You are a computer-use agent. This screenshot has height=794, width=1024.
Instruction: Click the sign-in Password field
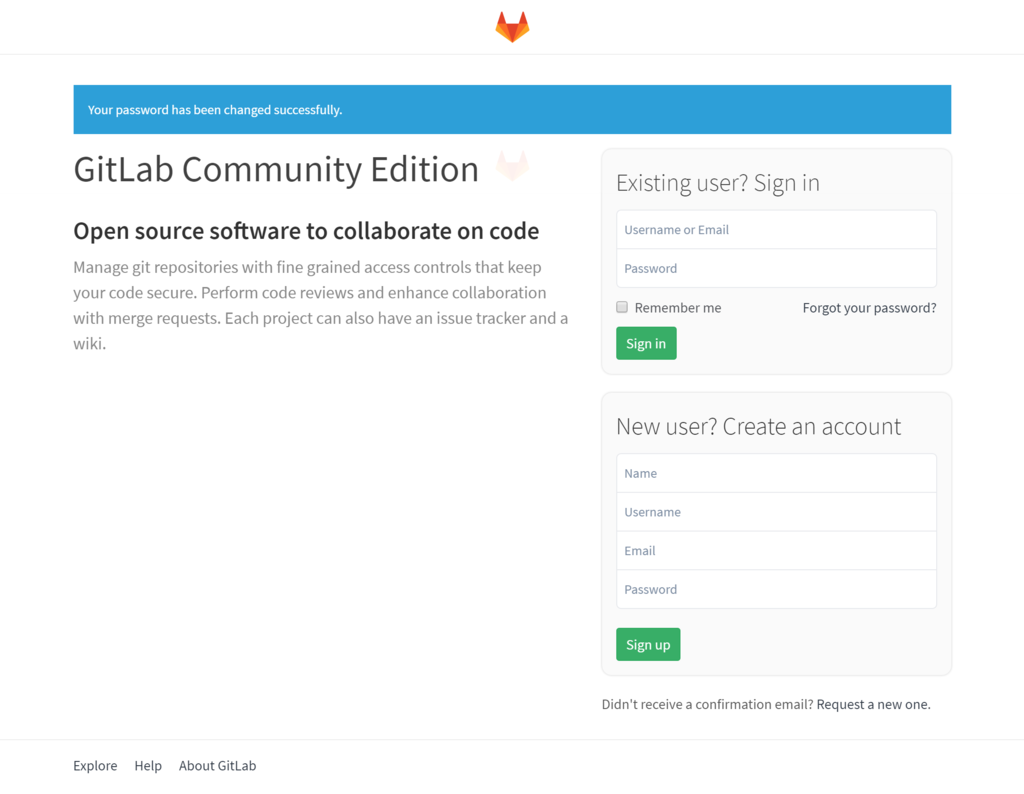776,269
